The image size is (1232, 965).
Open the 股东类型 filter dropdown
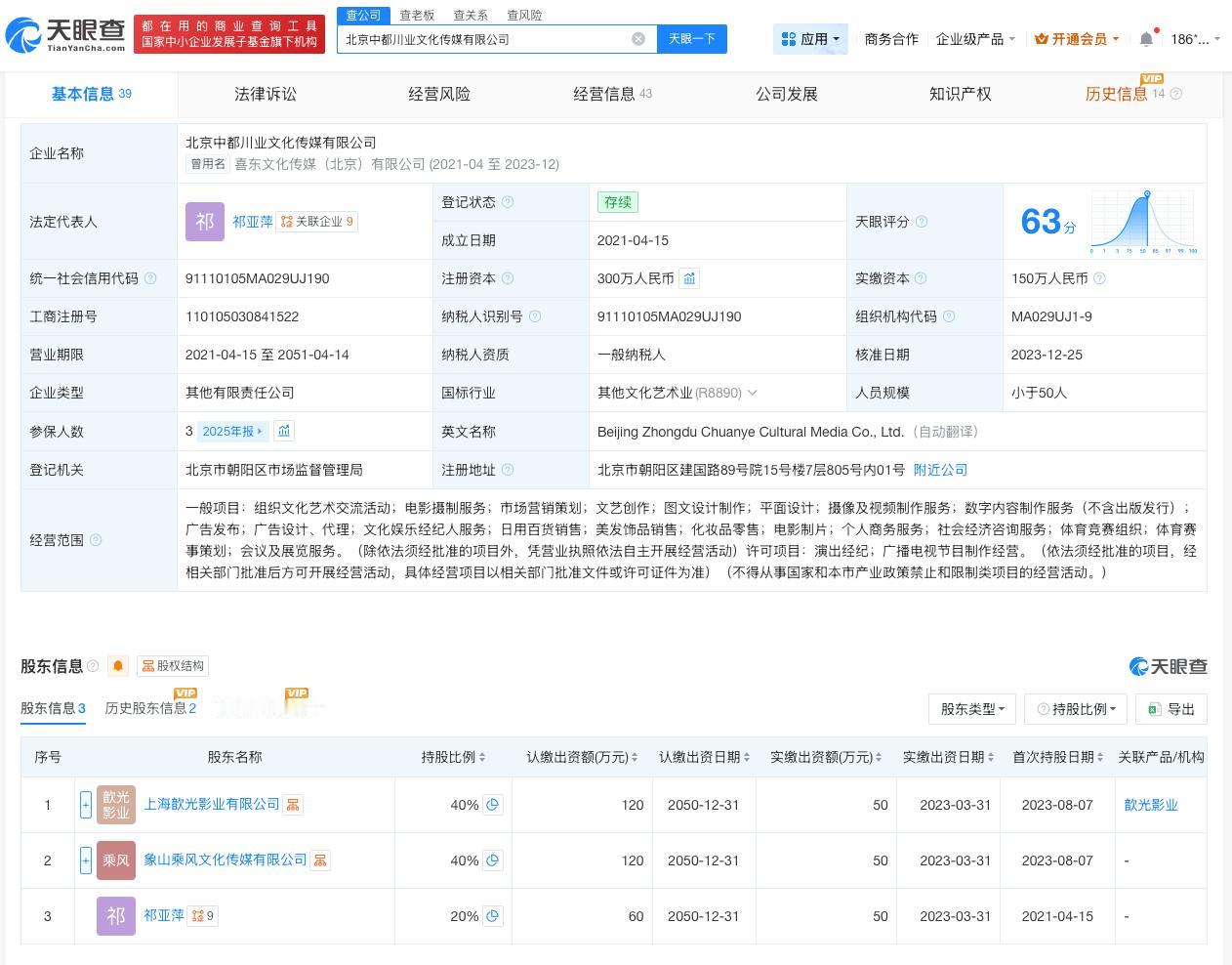[x=972, y=709]
